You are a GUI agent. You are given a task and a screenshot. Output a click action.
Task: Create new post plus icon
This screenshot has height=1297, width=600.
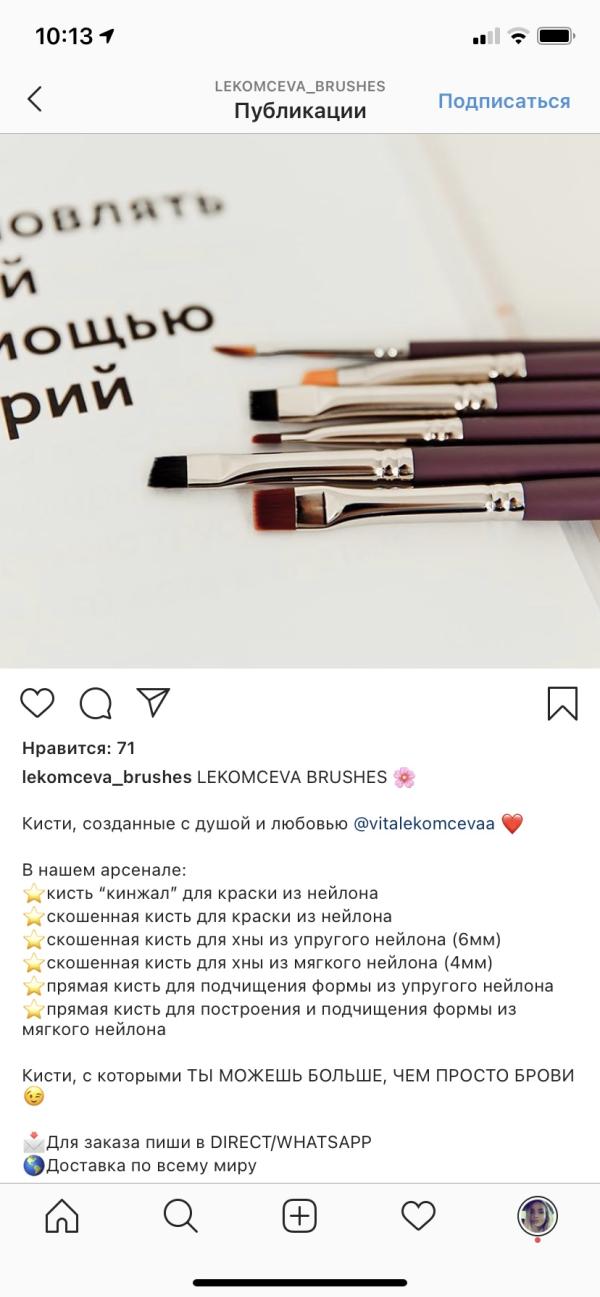tap(299, 1216)
